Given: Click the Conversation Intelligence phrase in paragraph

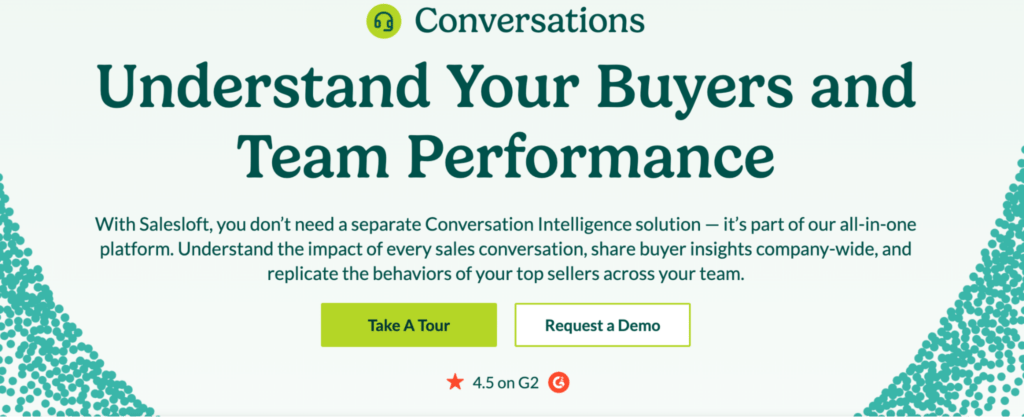Looking at the screenshot, I should [x=524, y=224].
